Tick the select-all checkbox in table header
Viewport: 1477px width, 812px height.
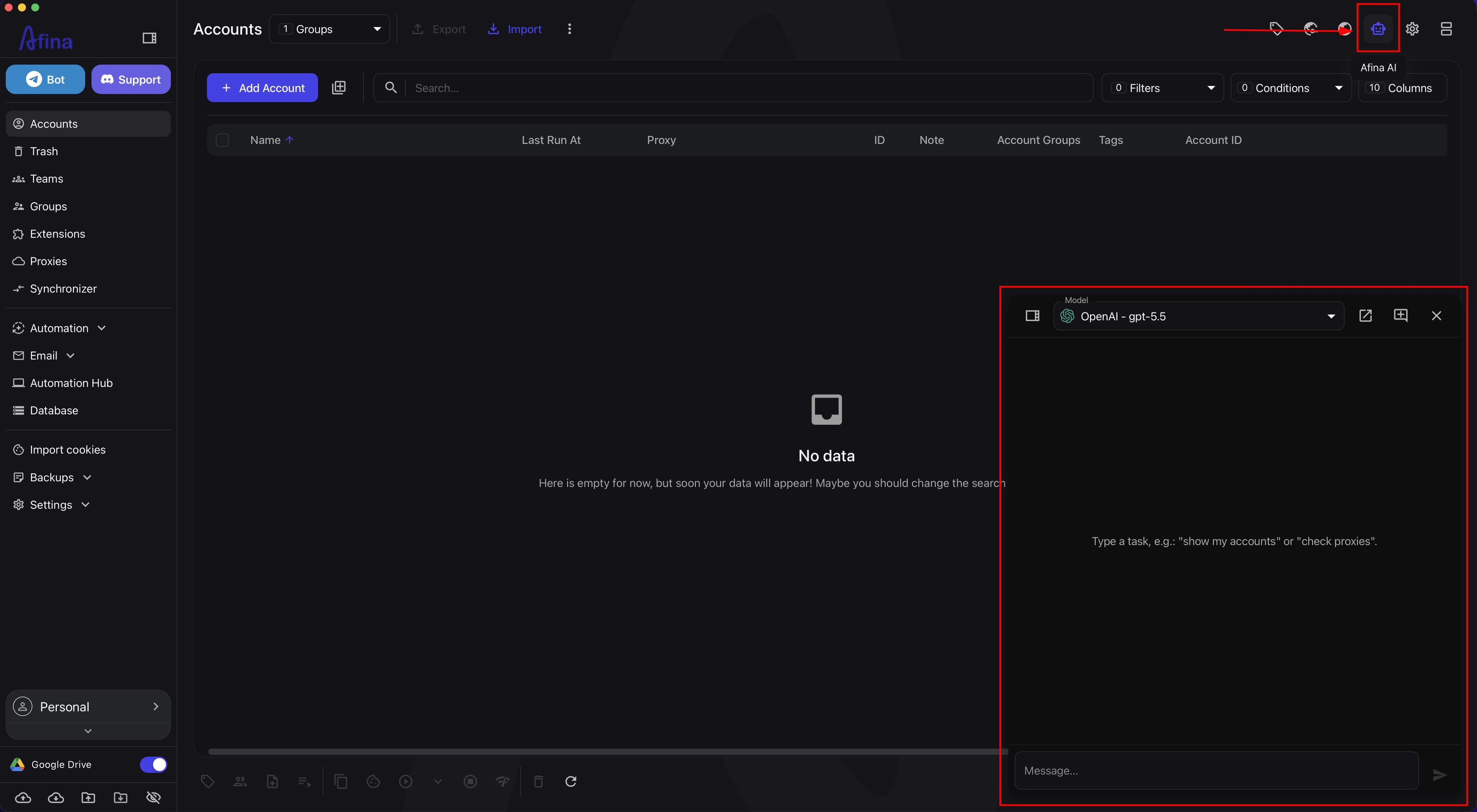point(222,140)
